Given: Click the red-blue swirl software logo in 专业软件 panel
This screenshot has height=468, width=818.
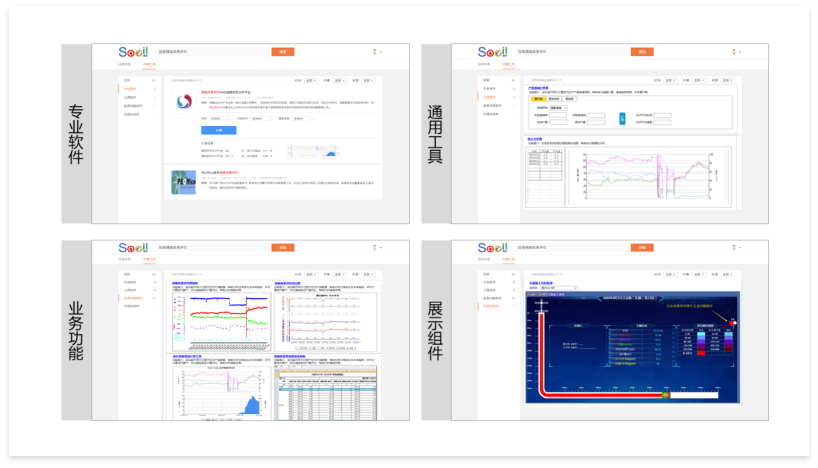Looking at the screenshot, I should click(184, 102).
